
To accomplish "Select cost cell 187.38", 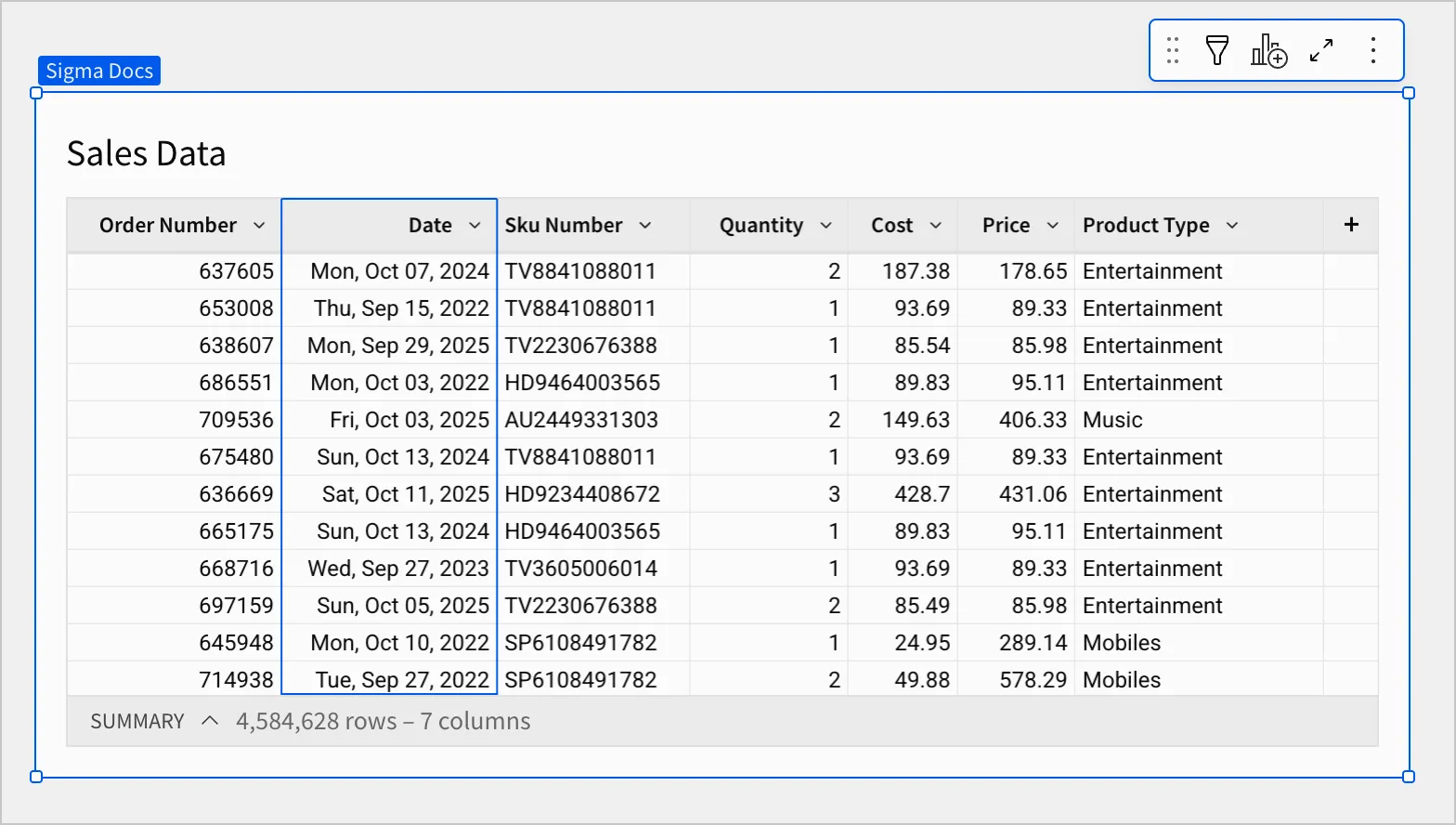I will click(903, 271).
